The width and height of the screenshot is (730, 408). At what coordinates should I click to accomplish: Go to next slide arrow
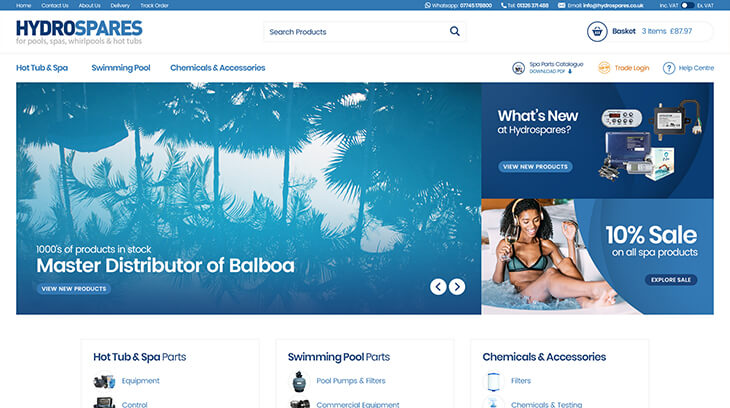tap(457, 286)
